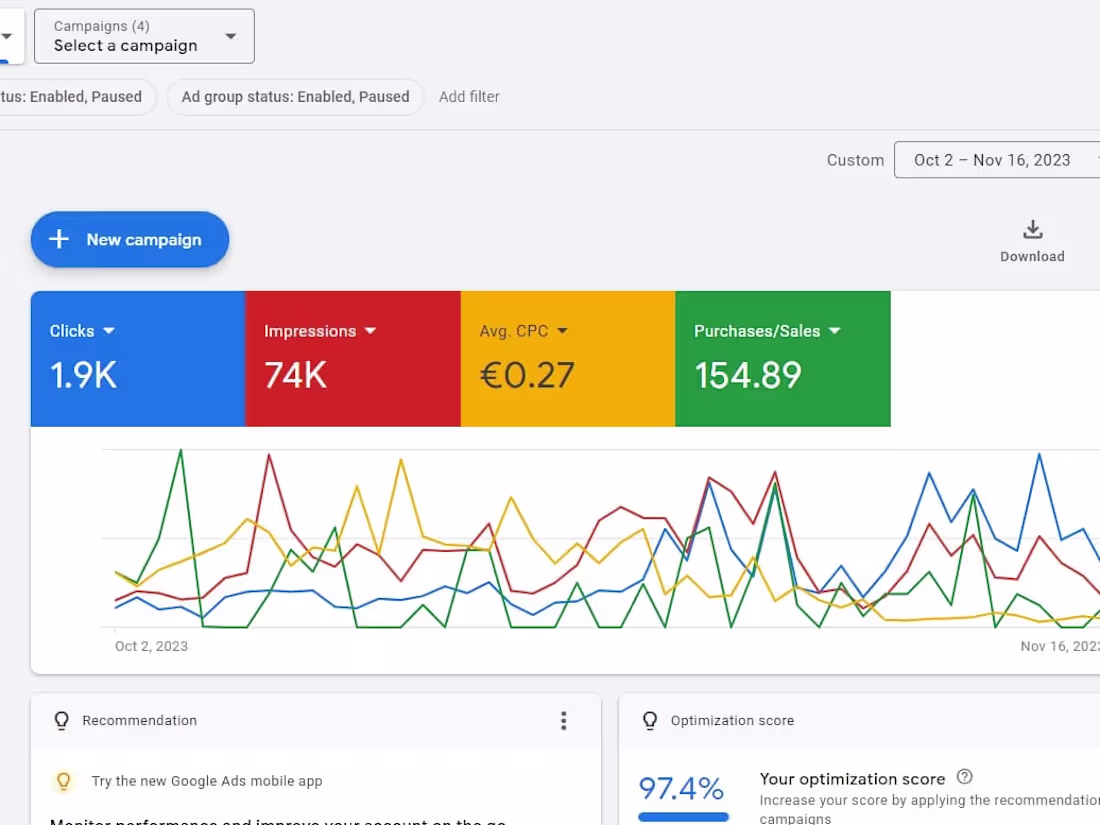Click the lightbulb beside 'Try the new Google Ads mobile app'

63,781
